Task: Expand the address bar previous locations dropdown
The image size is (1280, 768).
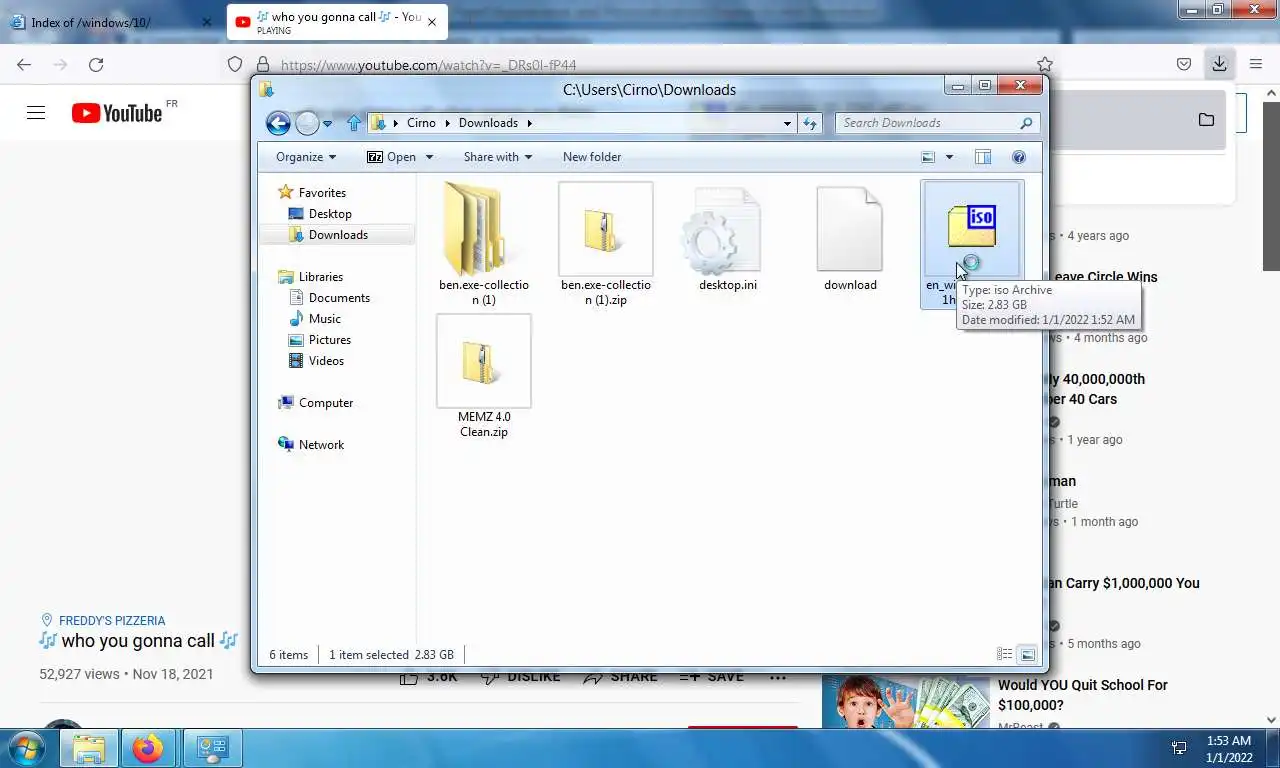Action: (787, 123)
